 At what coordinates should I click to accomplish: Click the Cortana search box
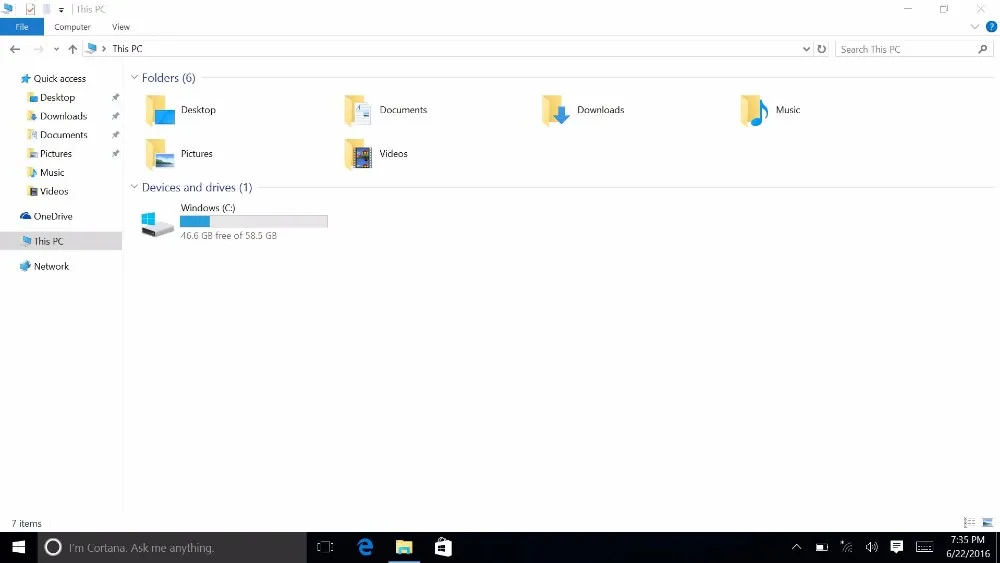172,547
